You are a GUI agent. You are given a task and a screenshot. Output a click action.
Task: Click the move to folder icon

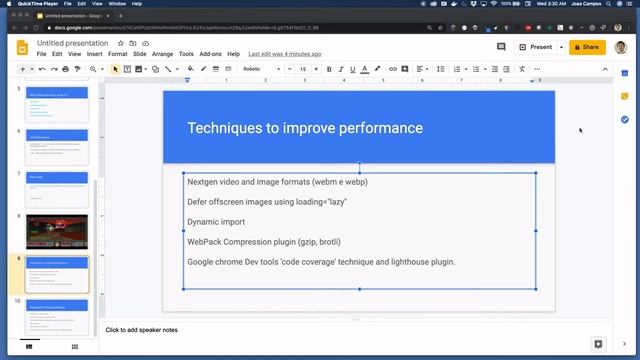click(x=133, y=43)
